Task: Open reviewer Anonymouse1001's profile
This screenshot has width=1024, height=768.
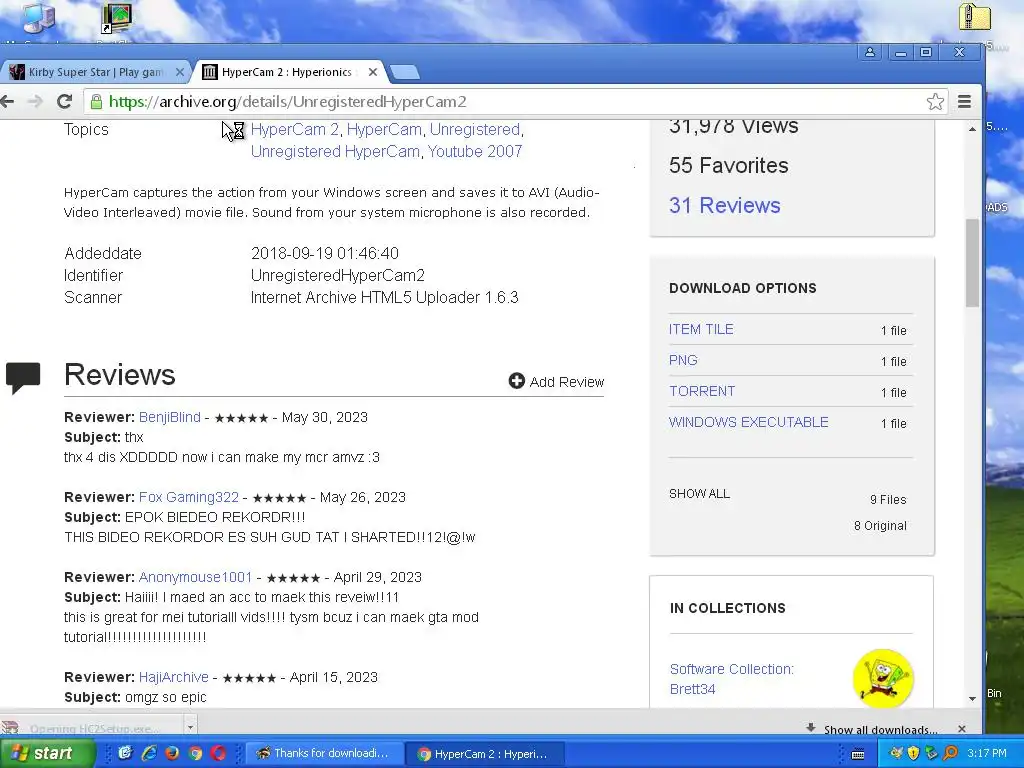Action: pos(195,577)
